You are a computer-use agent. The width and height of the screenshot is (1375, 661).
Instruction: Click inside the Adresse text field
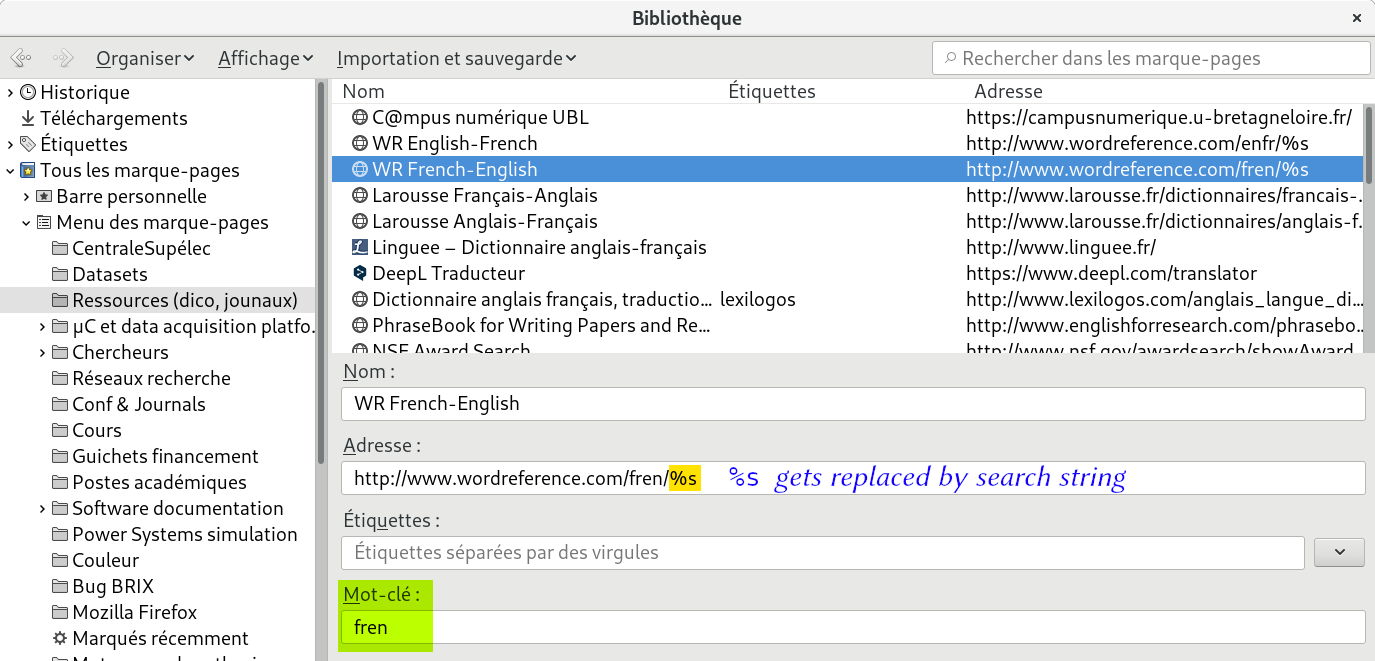click(x=853, y=478)
